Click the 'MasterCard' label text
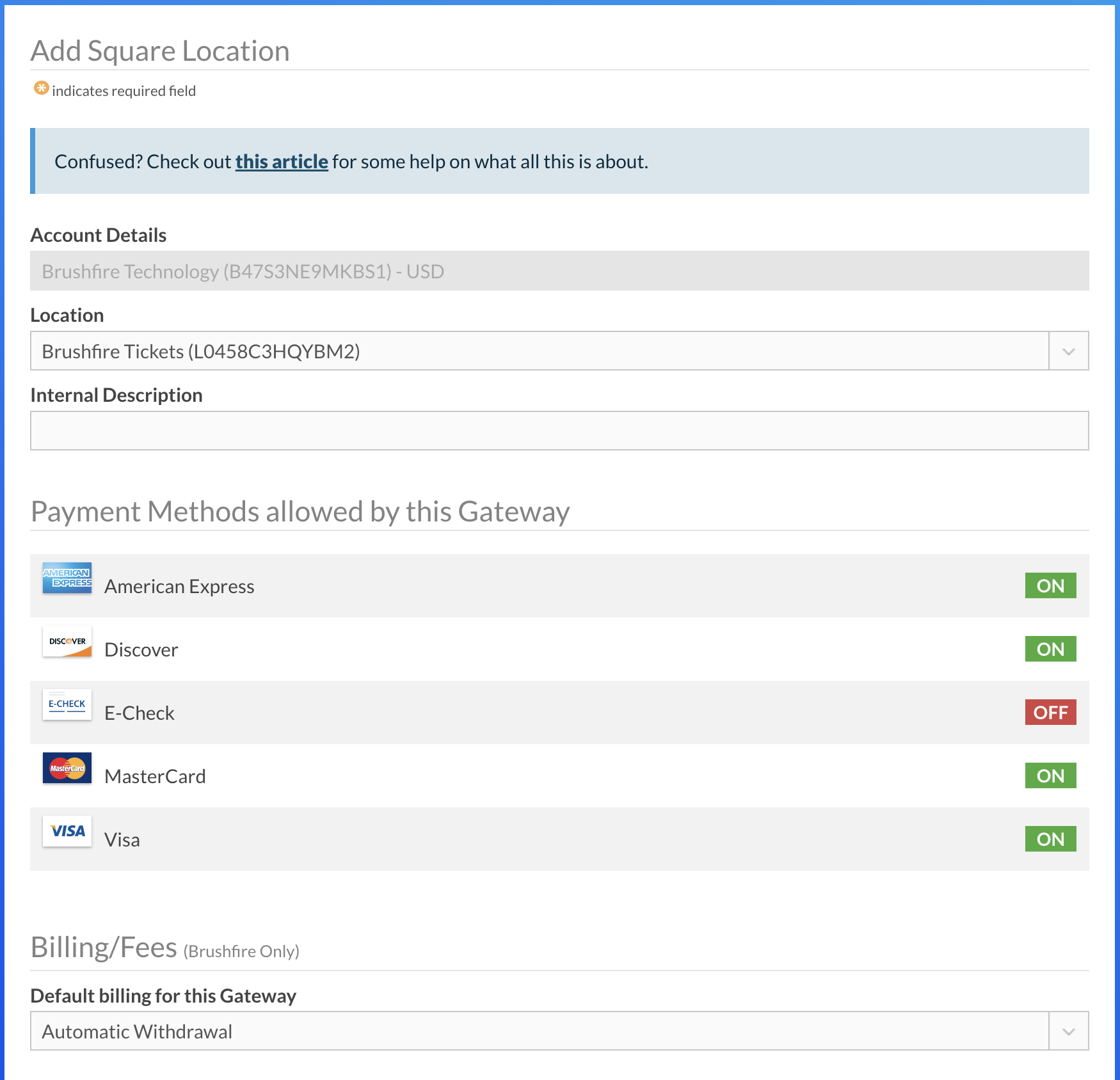The image size is (1120, 1080). (x=155, y=777)
